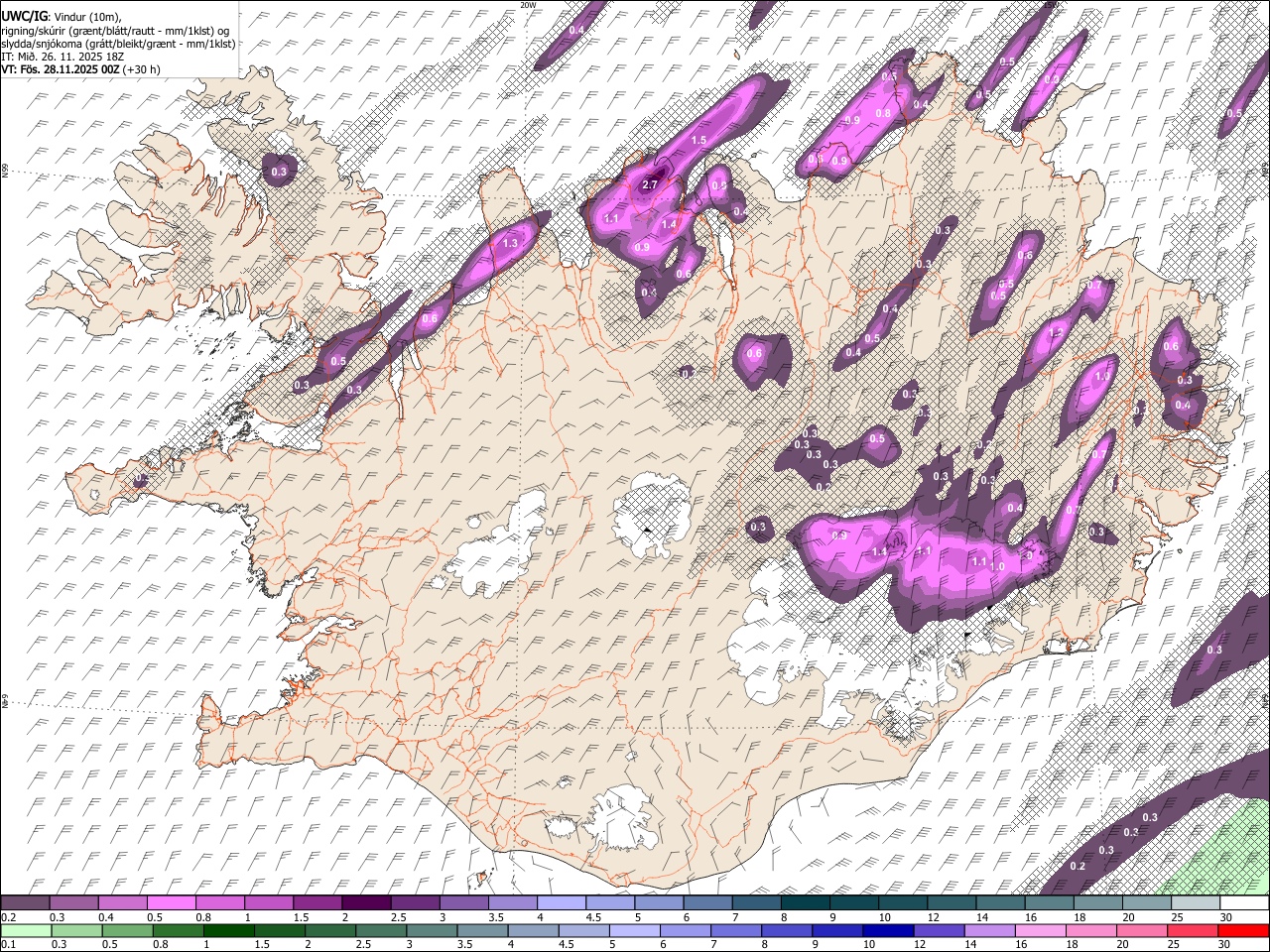This screenshot has width=1270, height=952.
Task: Click the 1.2 value label in east Iceland
Action: point(1057,332)
